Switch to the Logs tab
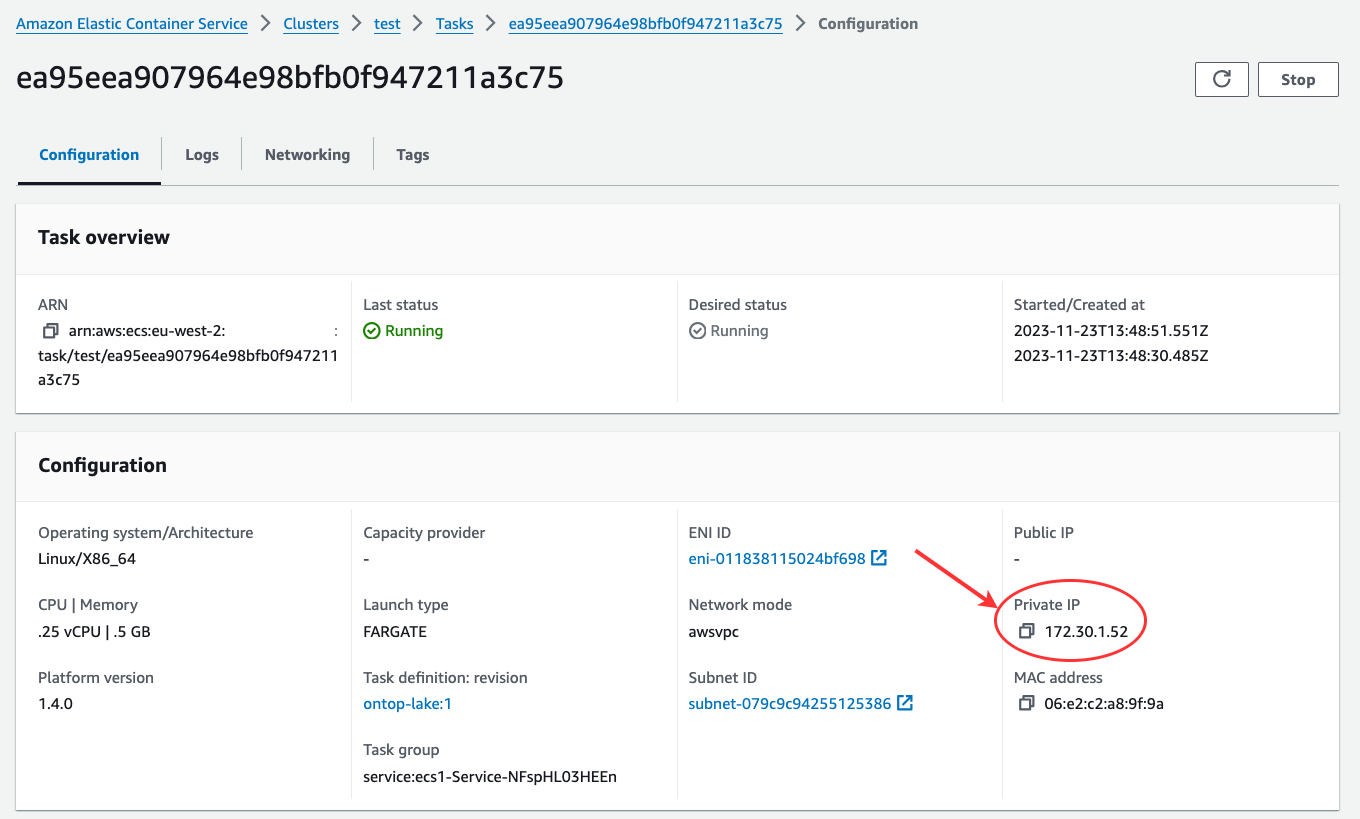This screenshot has height=819, width=1360. coord(202,154)
